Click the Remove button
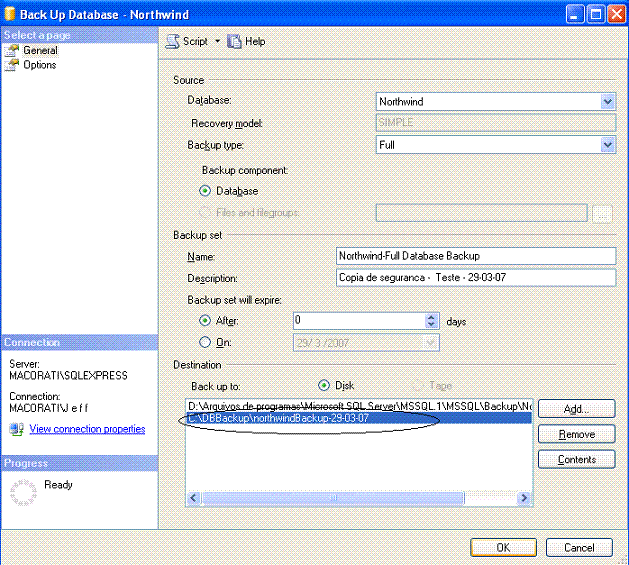Viewport: 629px width, 565px height. 576,434
